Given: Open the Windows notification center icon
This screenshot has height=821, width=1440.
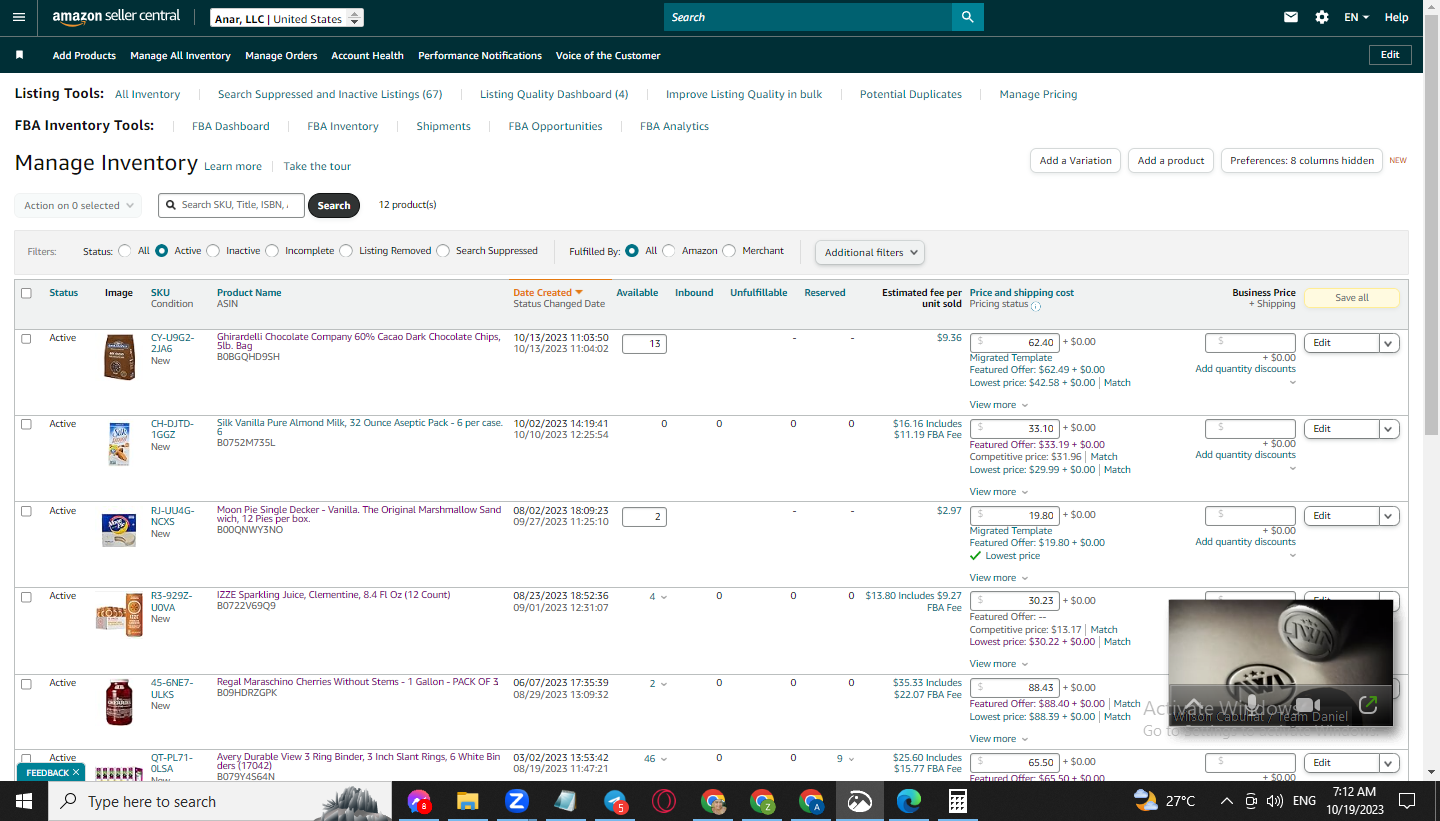Looking at the screenshot, I should point(1407,801).
